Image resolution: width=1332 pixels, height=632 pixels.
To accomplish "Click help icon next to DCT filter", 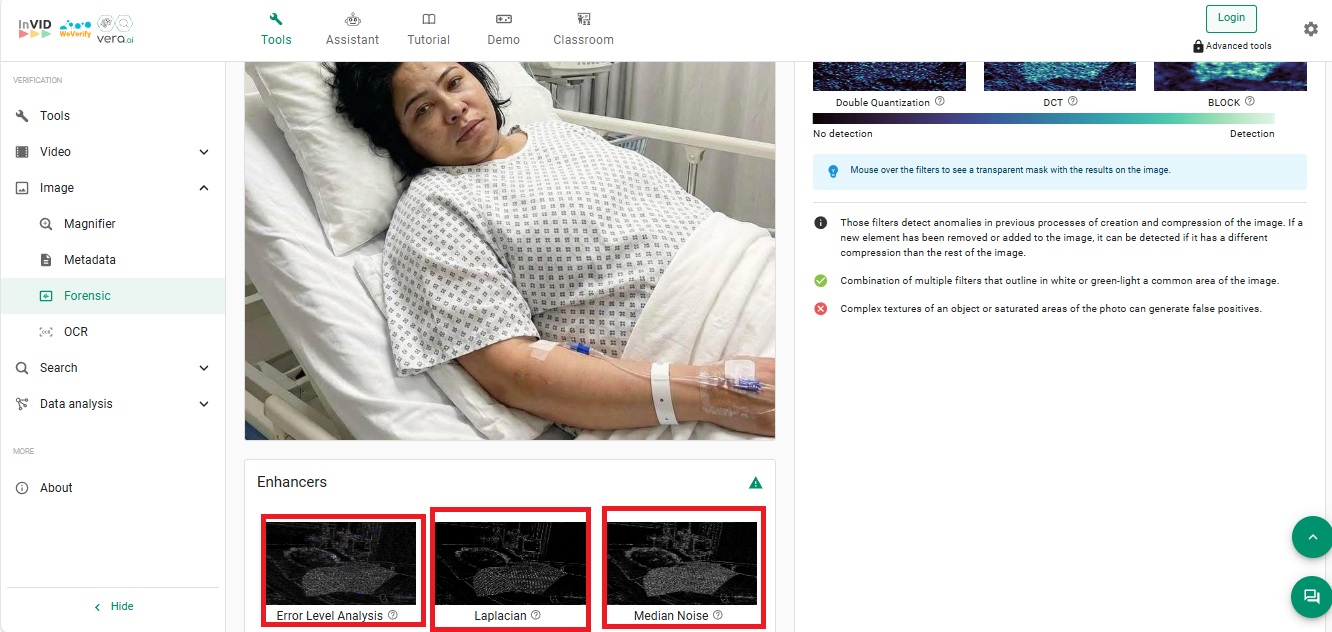I will 1073,102.
